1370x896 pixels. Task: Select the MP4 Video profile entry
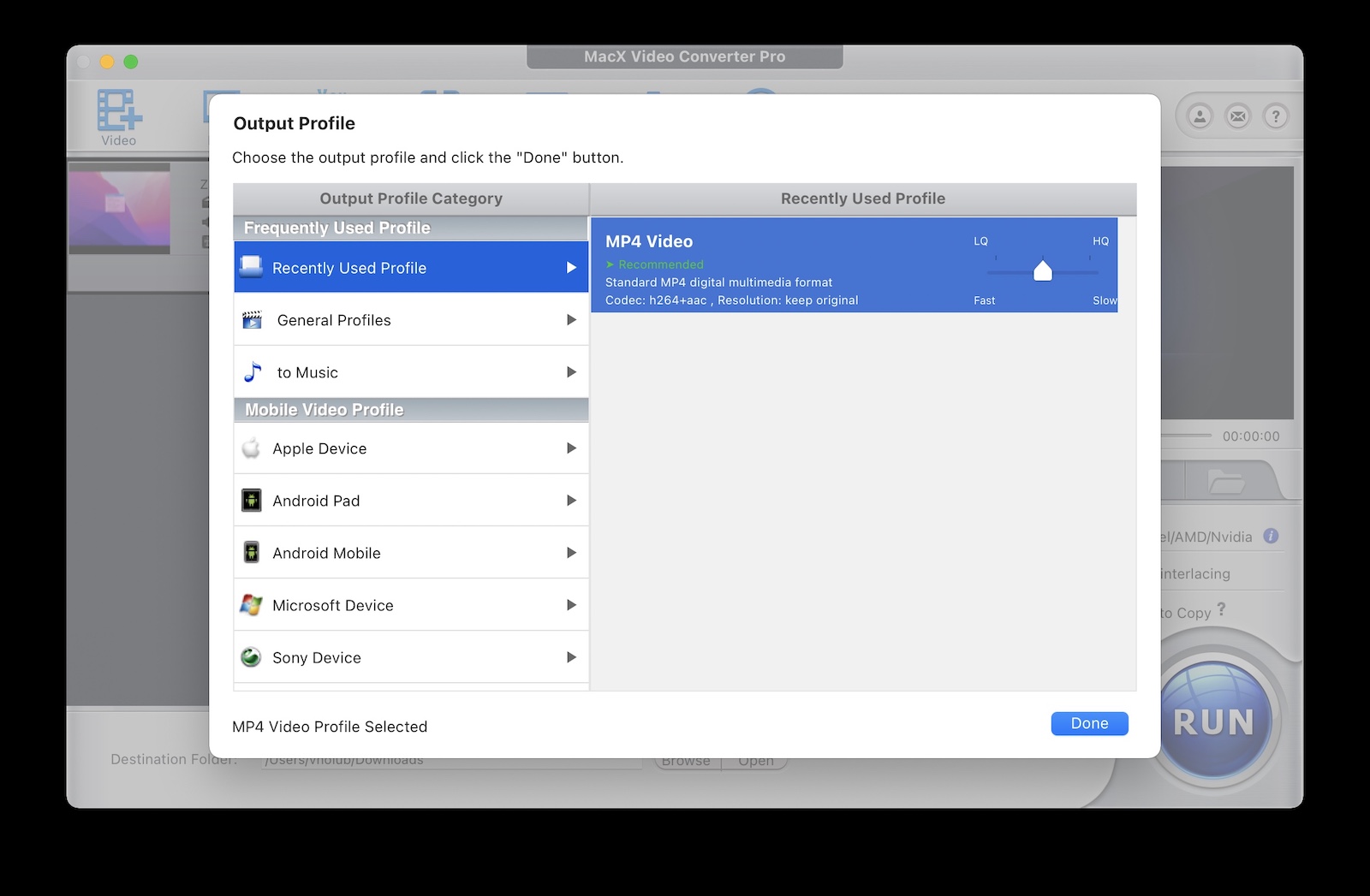tap(854, 265)
